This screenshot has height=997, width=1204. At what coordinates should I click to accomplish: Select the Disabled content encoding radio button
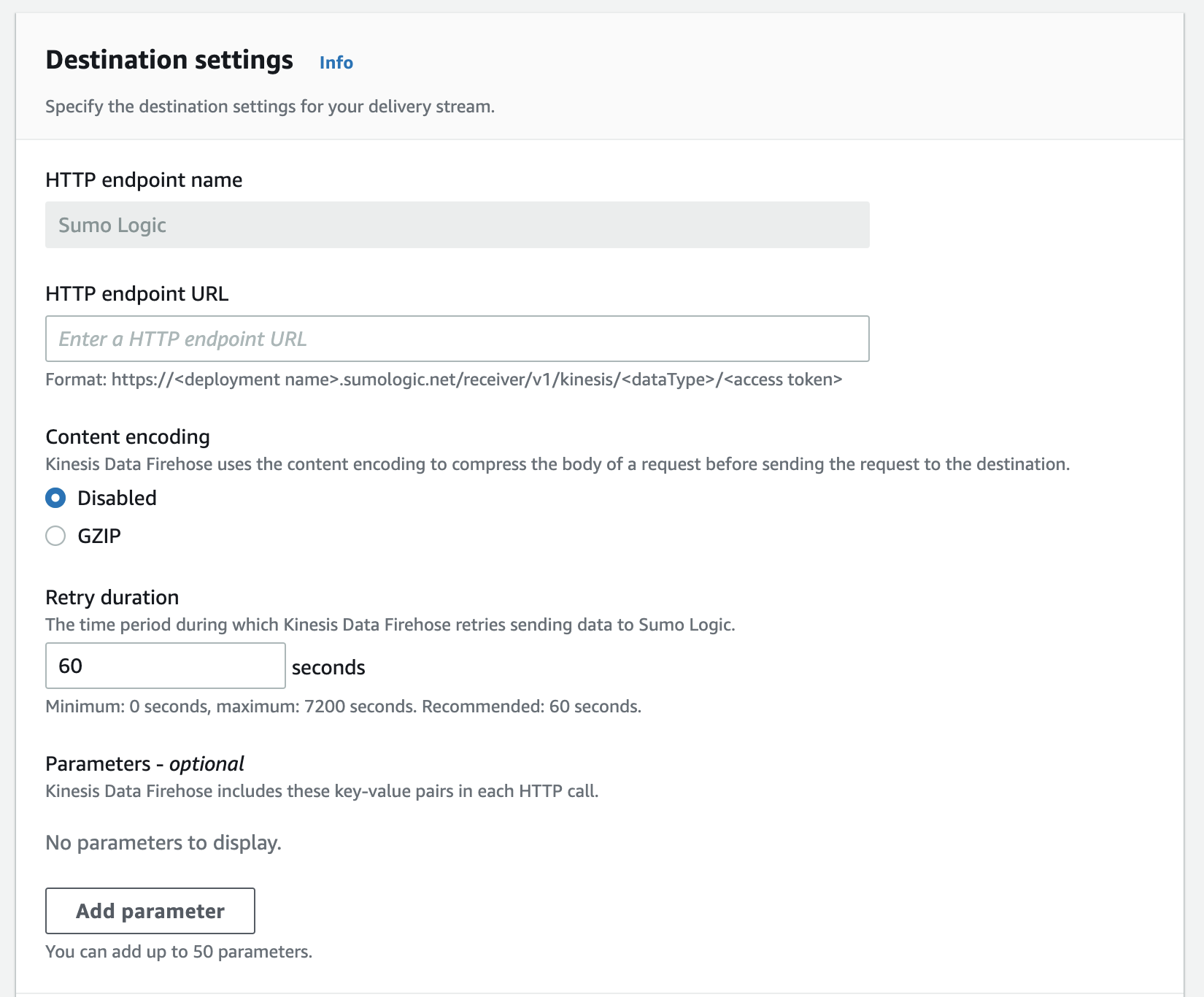(55, 498)
